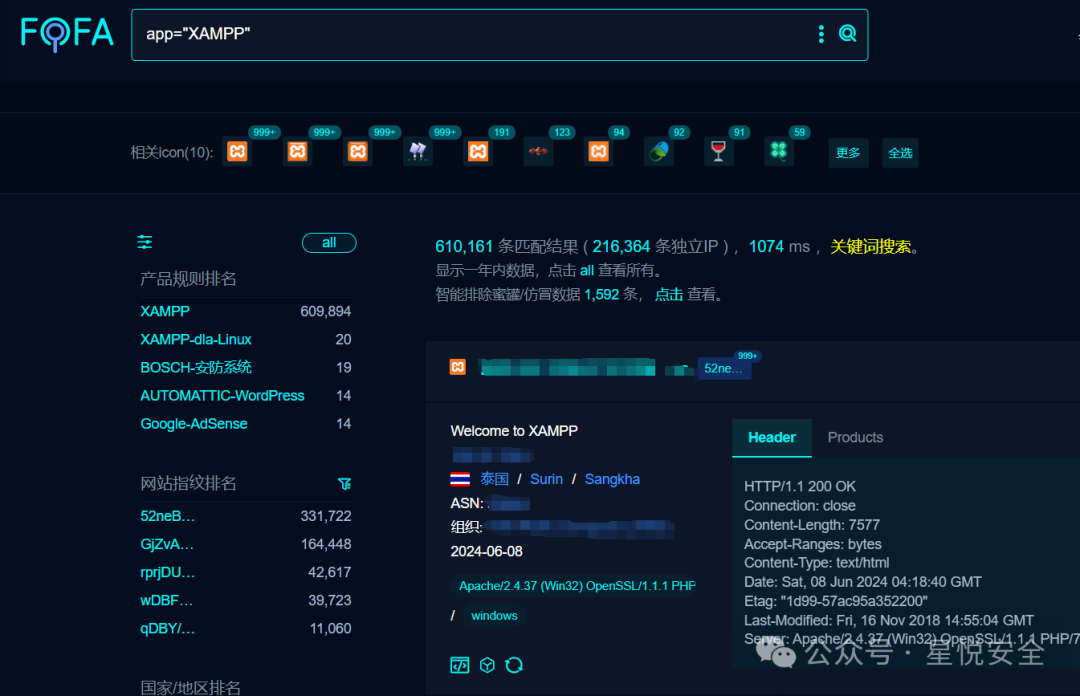The height and width of the screenshot is (696, 1080).
Task: Click the Thailand flag icon
Action: (460, 479)
